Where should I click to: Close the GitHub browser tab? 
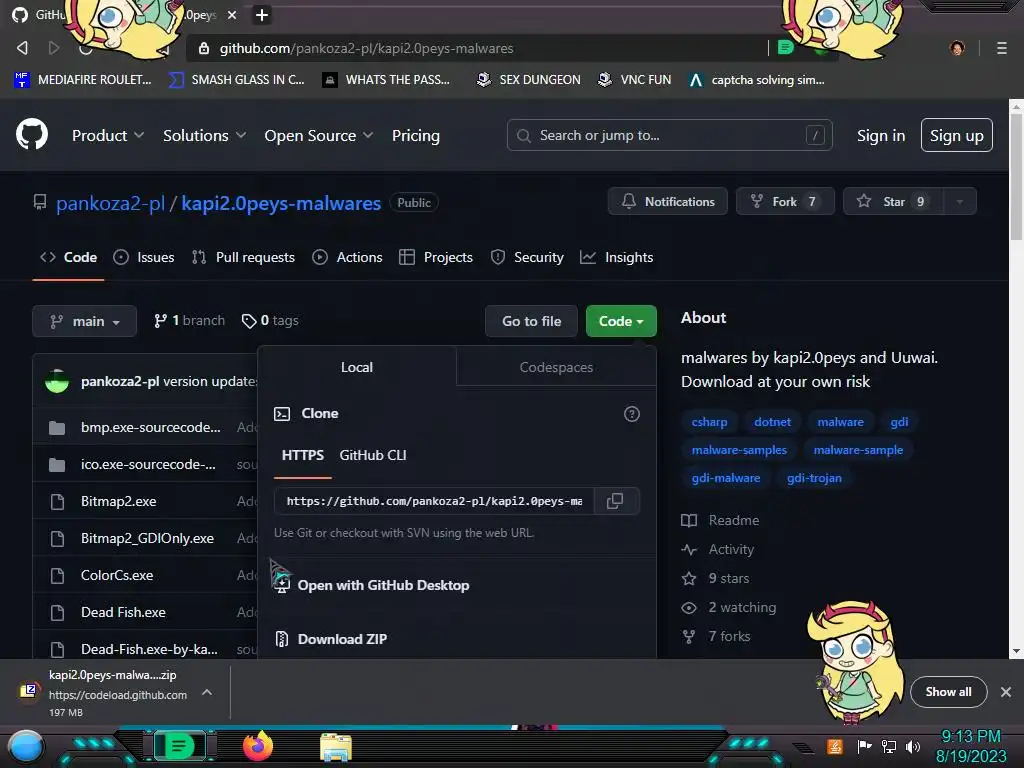tap(232, 14)
